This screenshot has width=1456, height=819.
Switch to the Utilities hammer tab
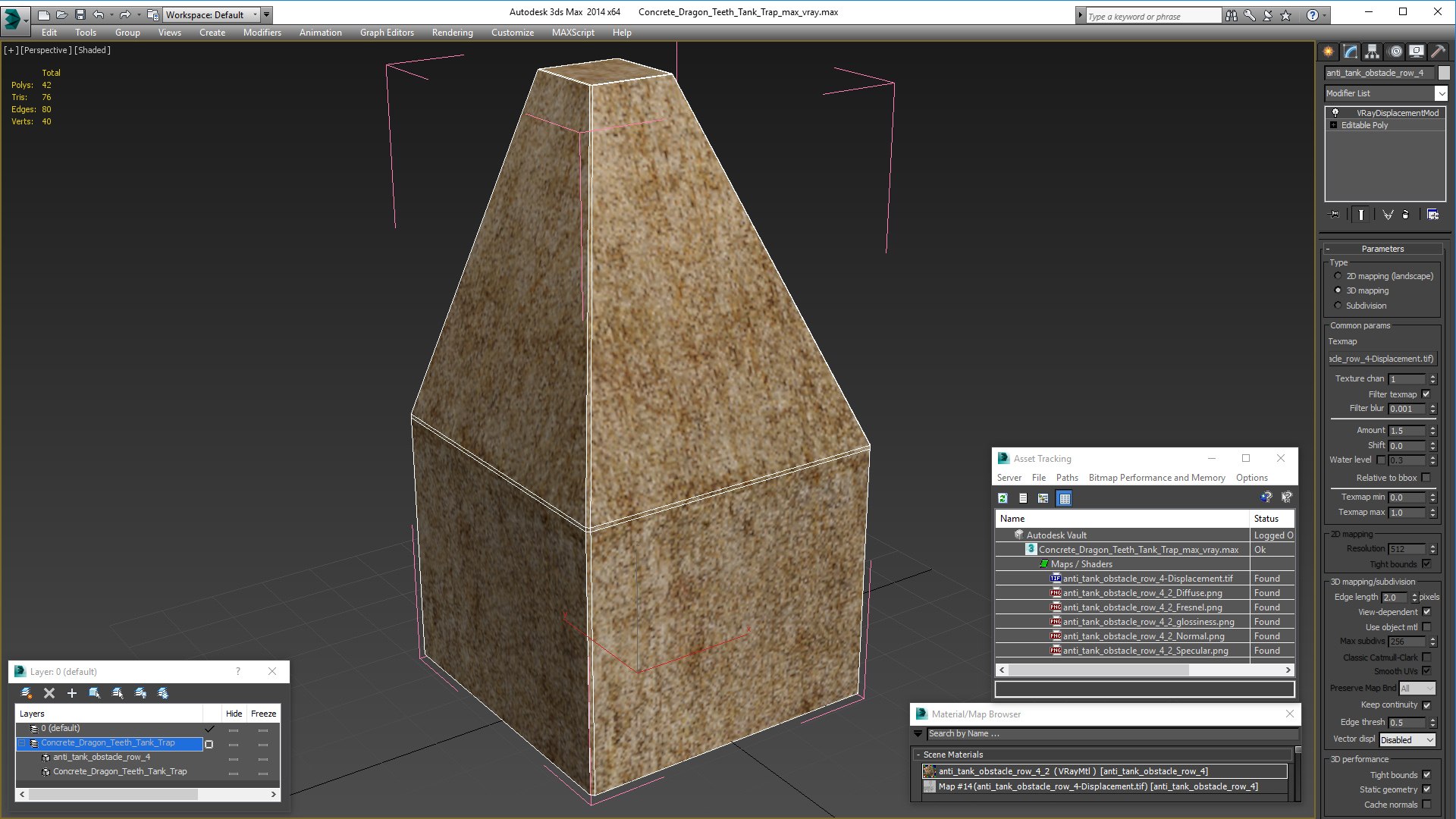pos(1438,52)
